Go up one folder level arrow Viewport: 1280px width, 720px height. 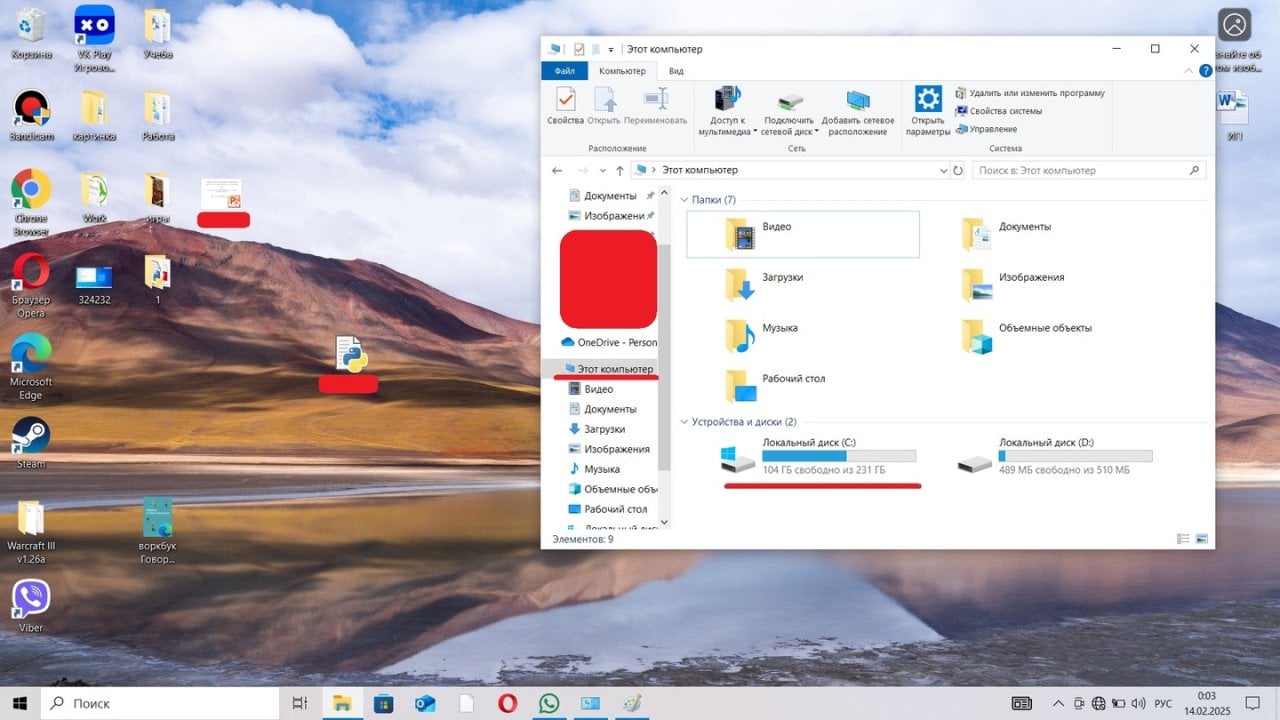point(620,171)
